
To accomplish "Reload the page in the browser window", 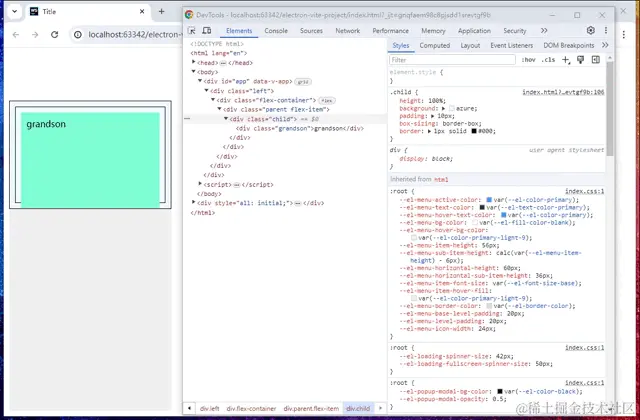I will pos(54,35).
